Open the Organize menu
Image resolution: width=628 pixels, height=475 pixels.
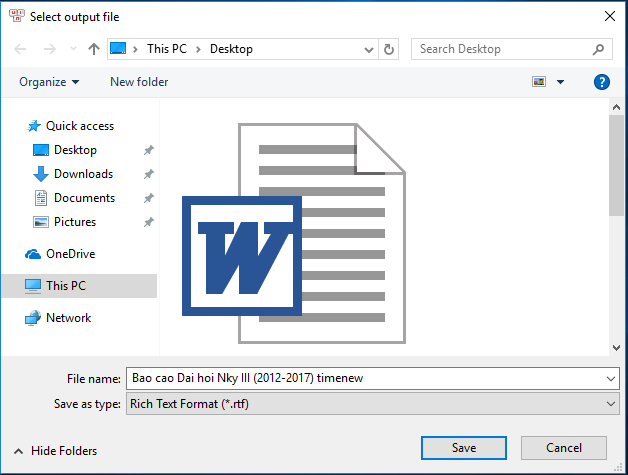(x=49, y=82)
